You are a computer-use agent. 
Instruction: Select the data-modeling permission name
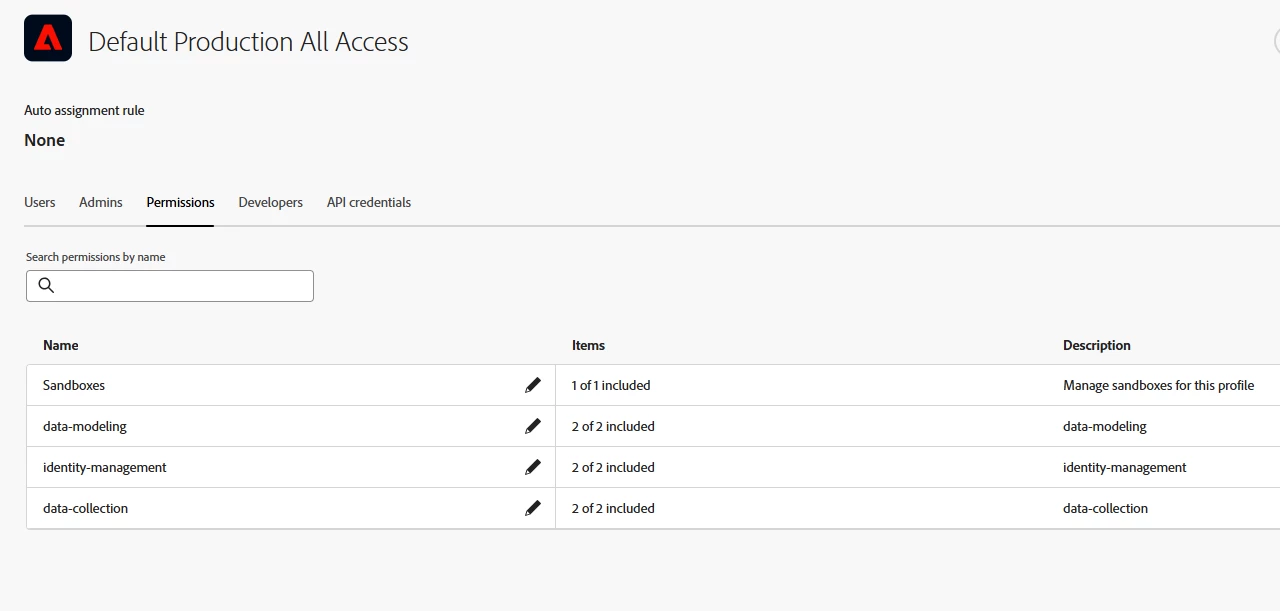pyautogui.click(x=85, y=426)
